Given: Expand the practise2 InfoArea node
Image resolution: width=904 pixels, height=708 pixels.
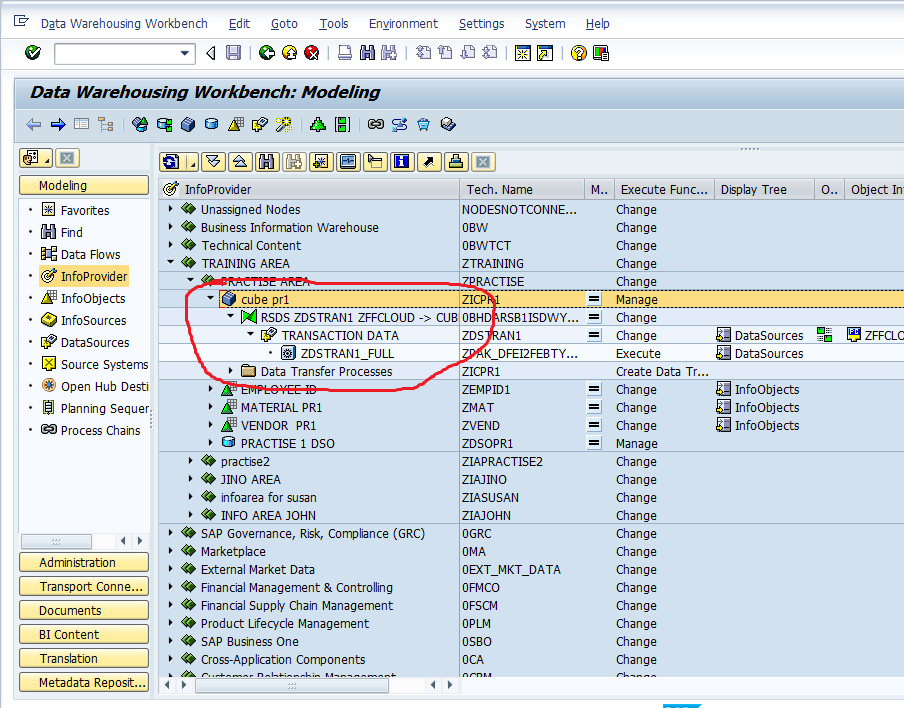Looking at the screenshot, I should (x=190, y=461).
